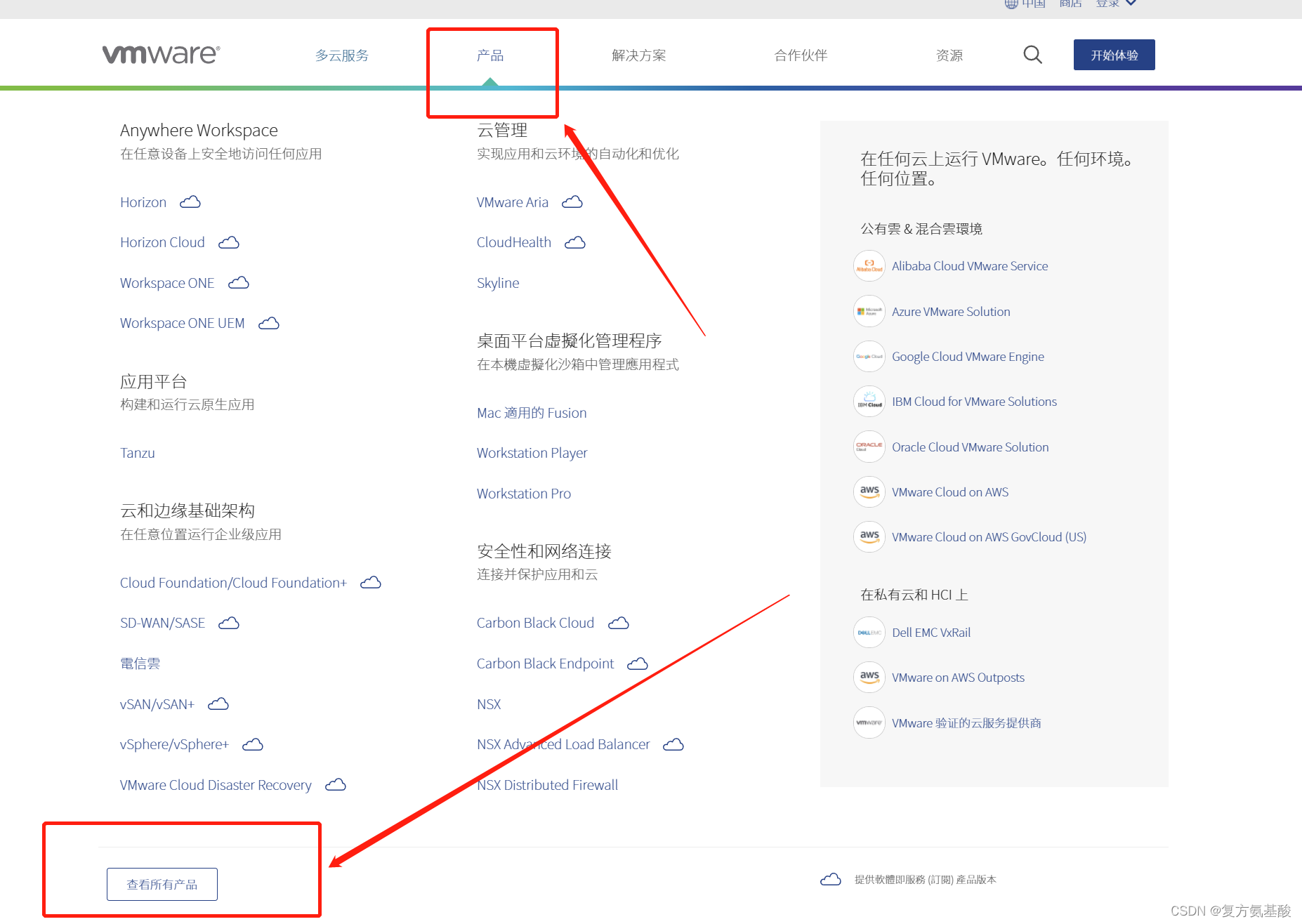
Task: Click cloud icon beside NSX Advanced Load Balancer
Action: 673,744
